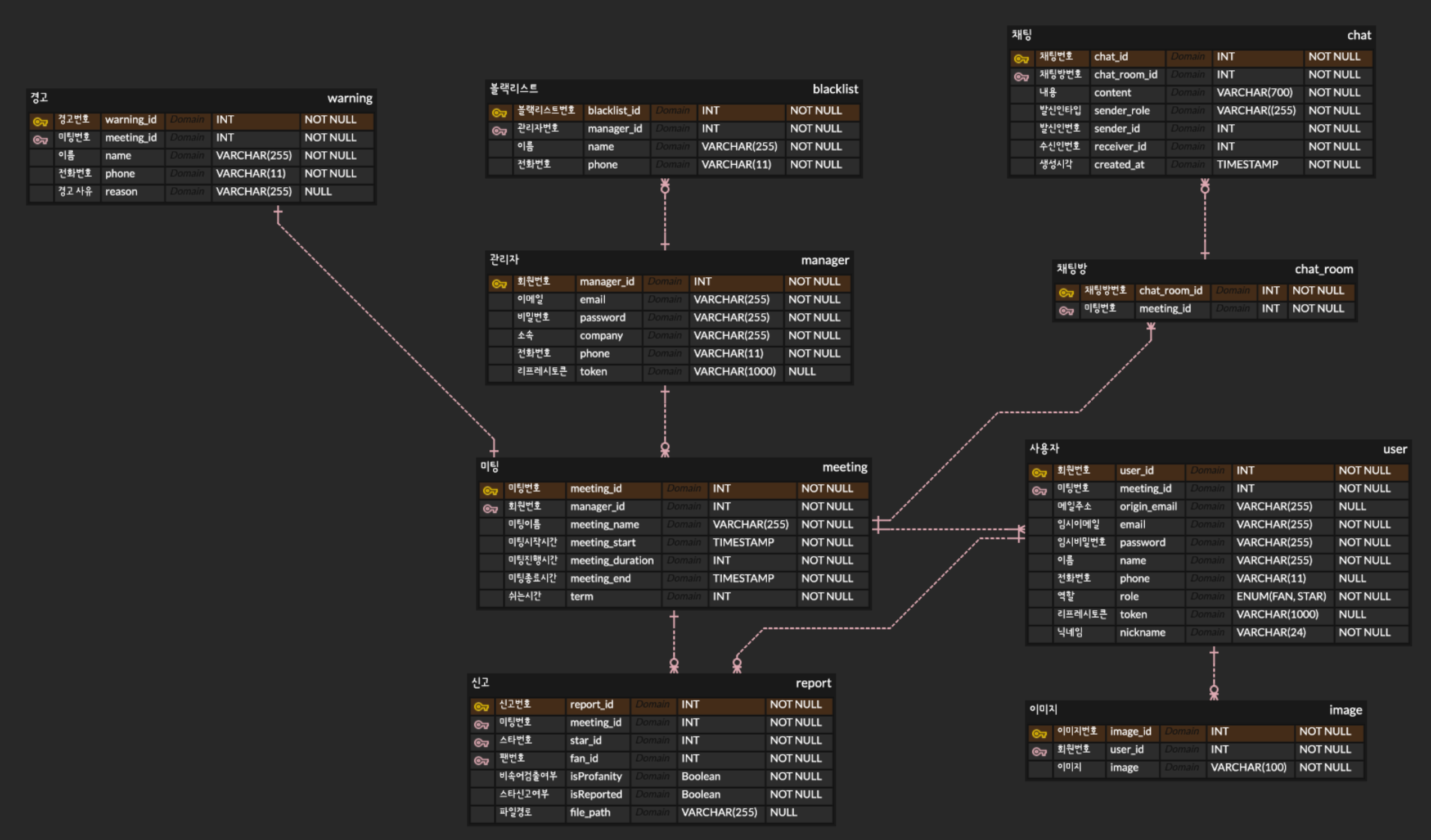
Task: Click the foreign key icon for fan_id
Action: tap(481, 761)
